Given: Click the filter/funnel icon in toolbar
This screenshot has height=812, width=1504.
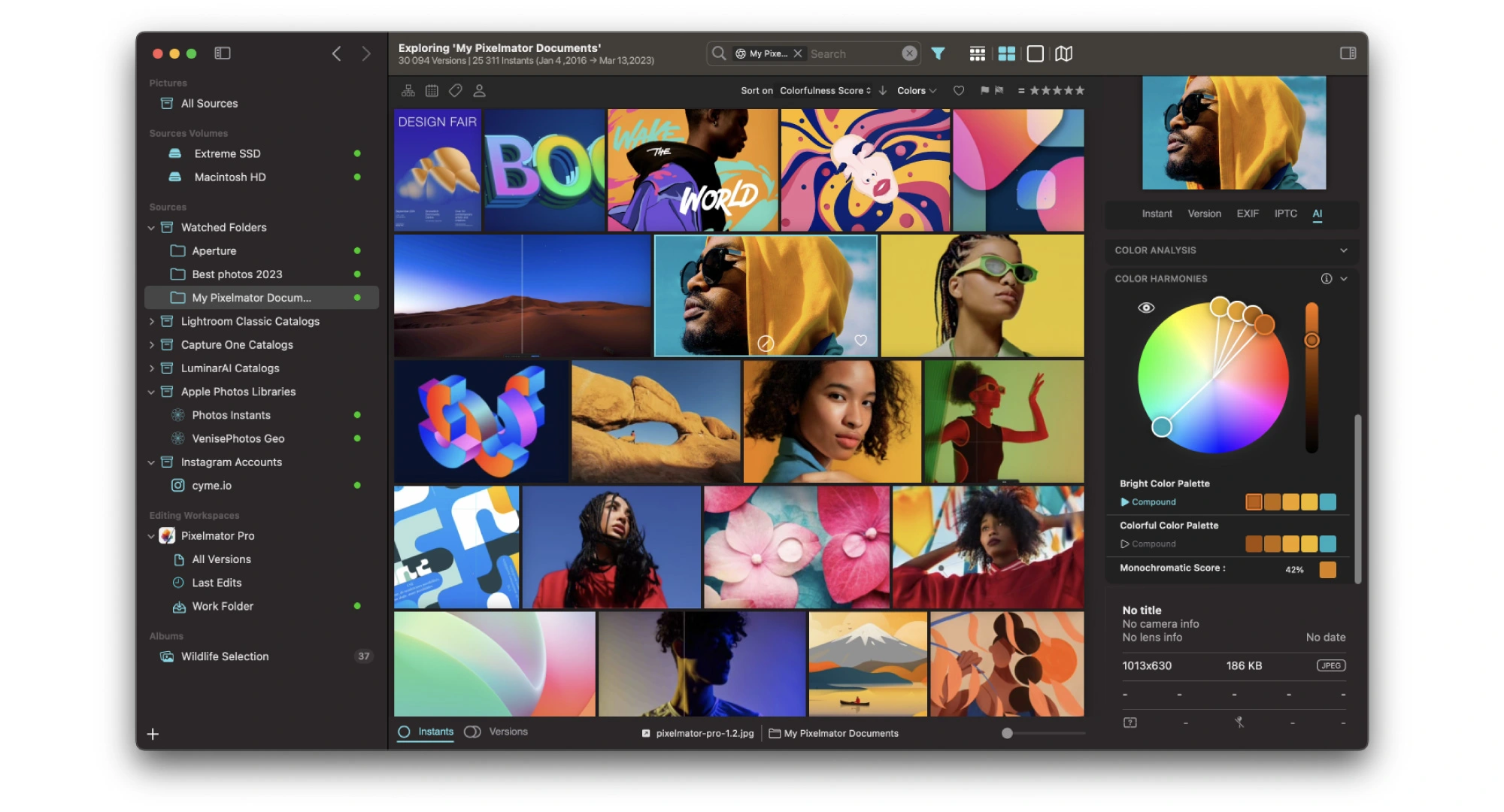Looking at the screenshot, I should point(940,52).
